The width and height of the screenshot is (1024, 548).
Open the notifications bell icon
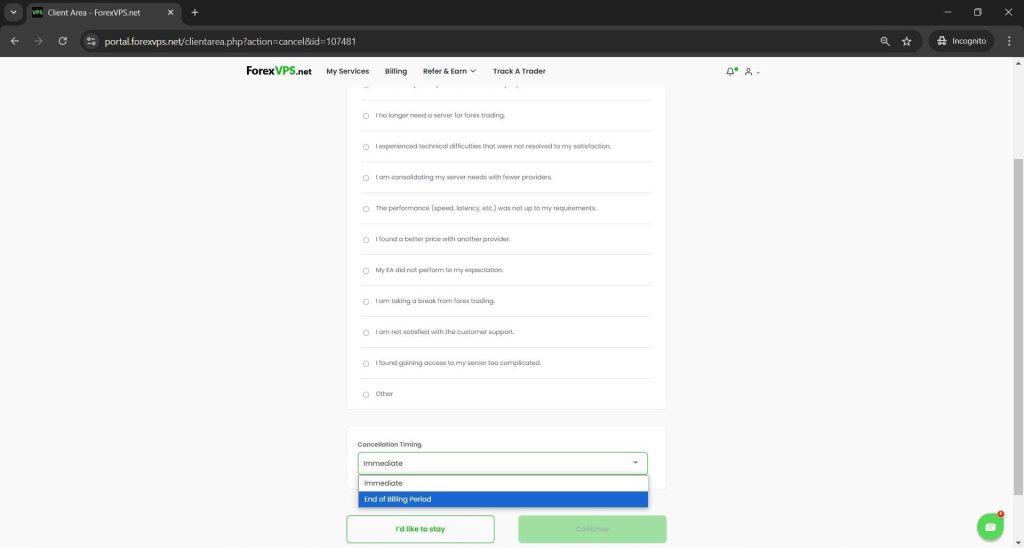pyautogui.click(x=731, y=71)
